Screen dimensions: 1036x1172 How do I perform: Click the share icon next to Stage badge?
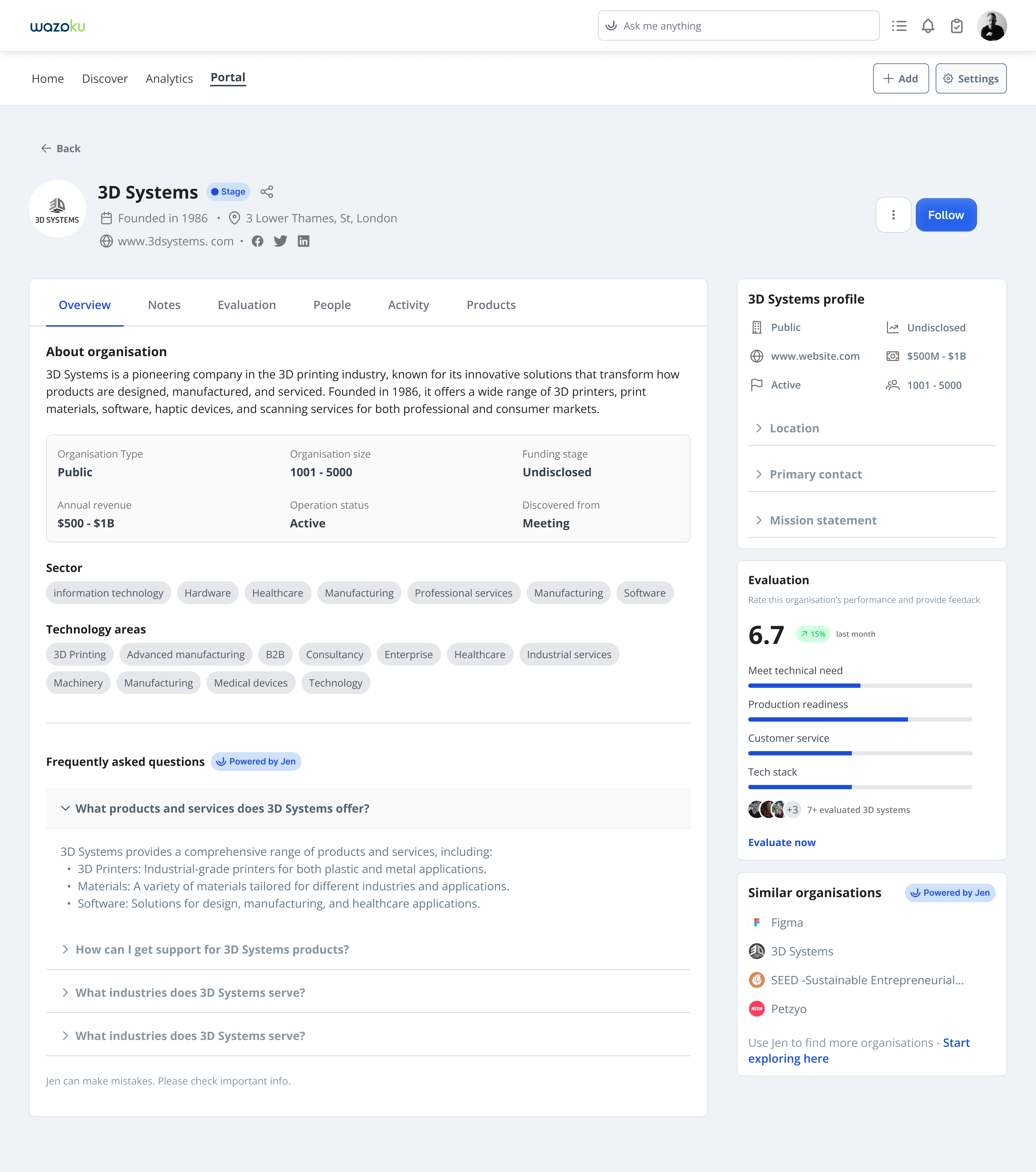(x=267, y=192)
